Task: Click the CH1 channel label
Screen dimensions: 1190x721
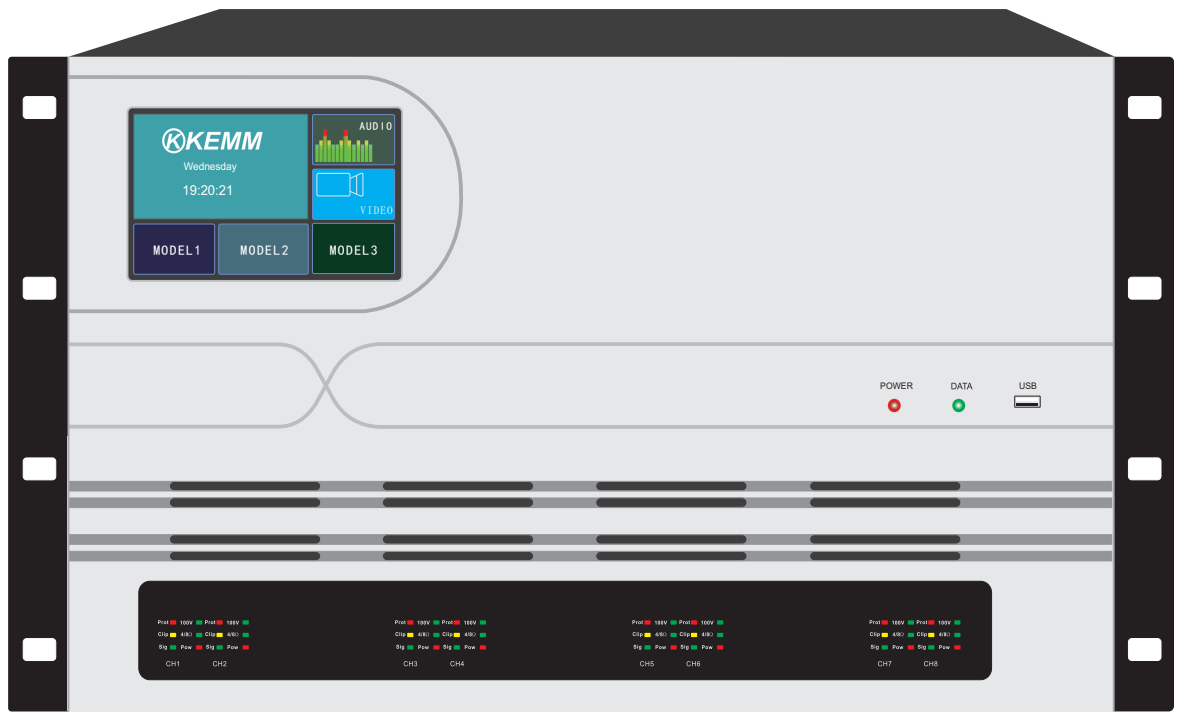Action: [172, 664]
